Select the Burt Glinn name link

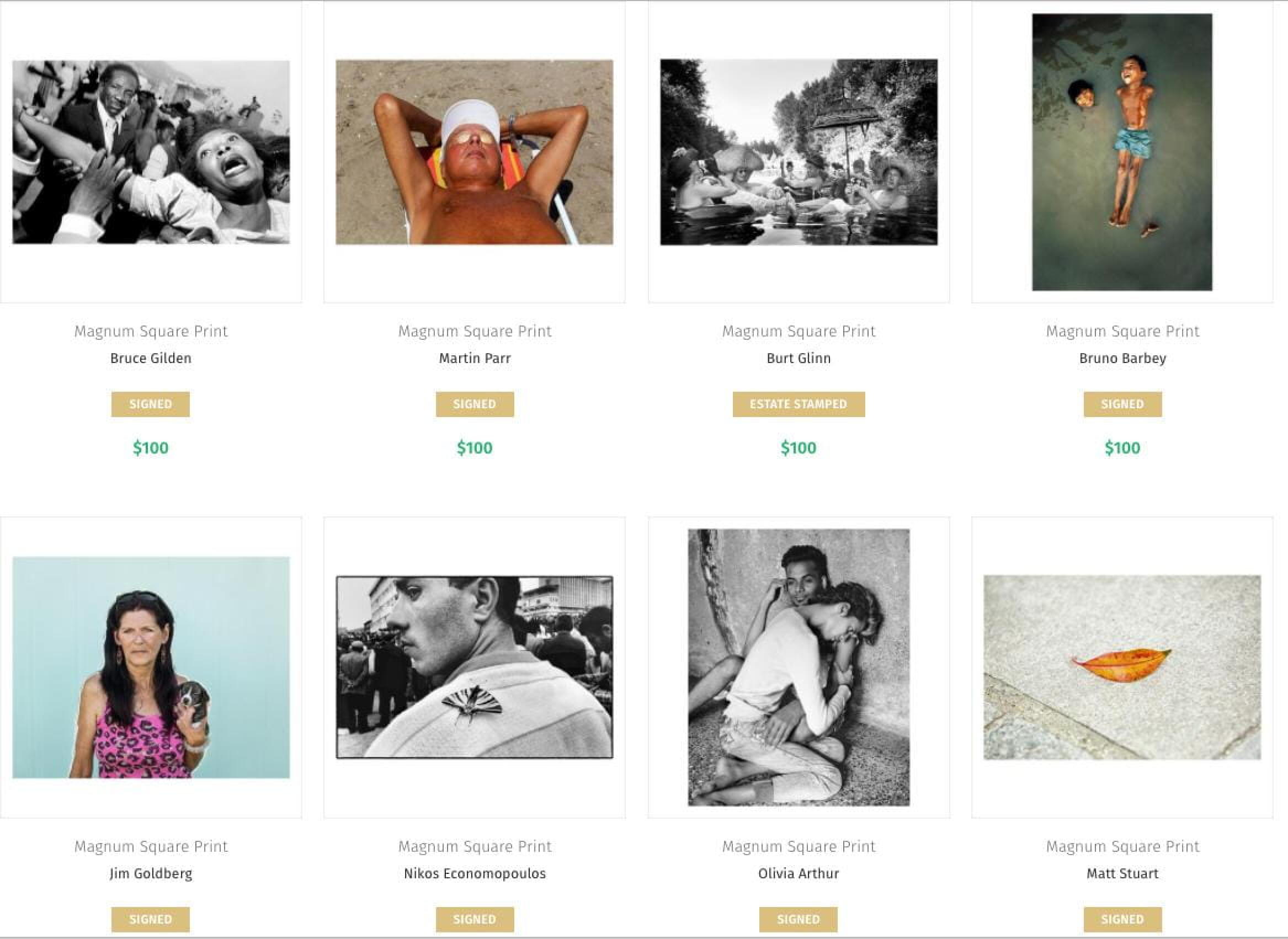click(x=799, y=358)
